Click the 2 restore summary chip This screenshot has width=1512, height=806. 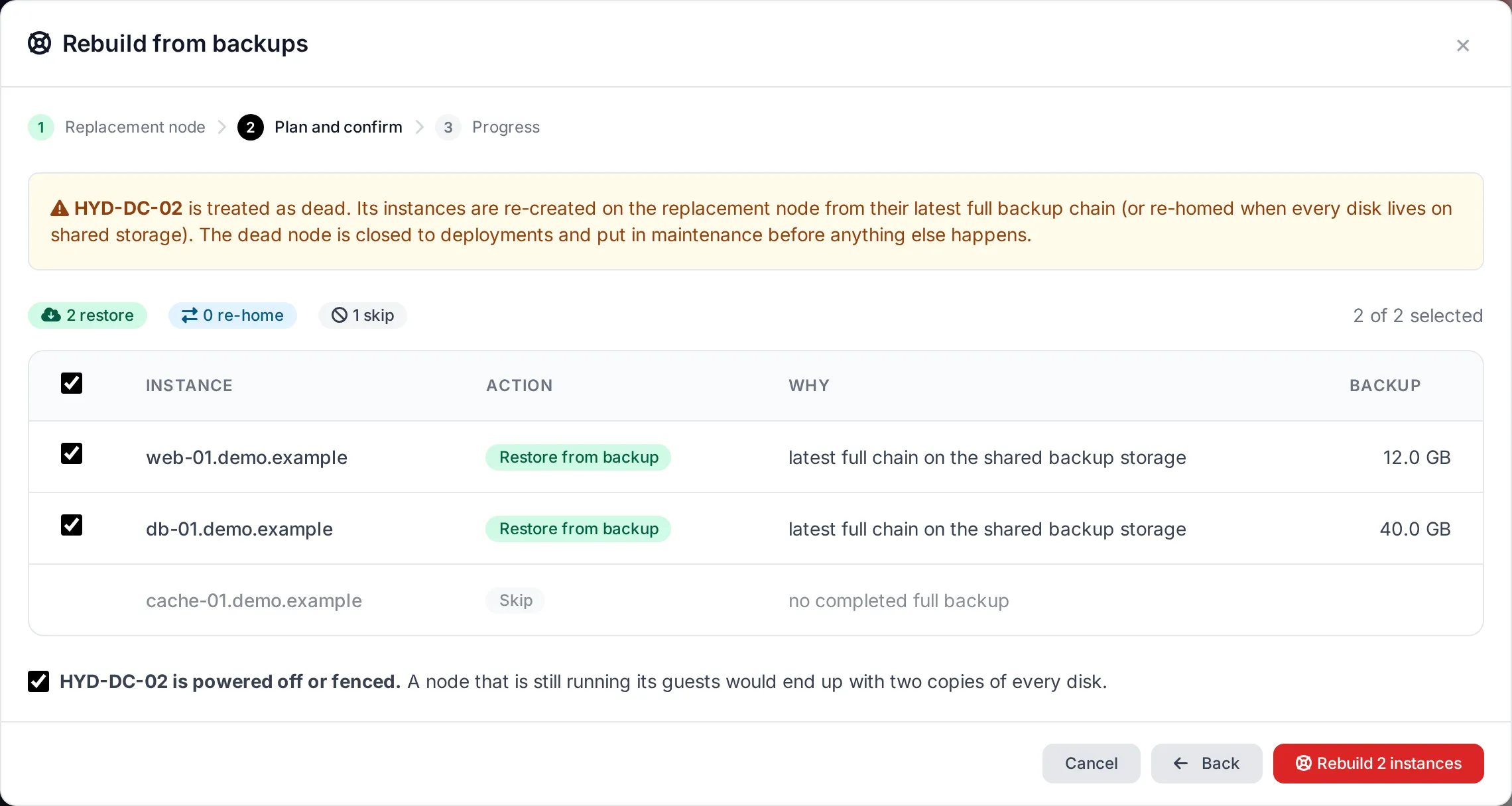coord(88,316)
